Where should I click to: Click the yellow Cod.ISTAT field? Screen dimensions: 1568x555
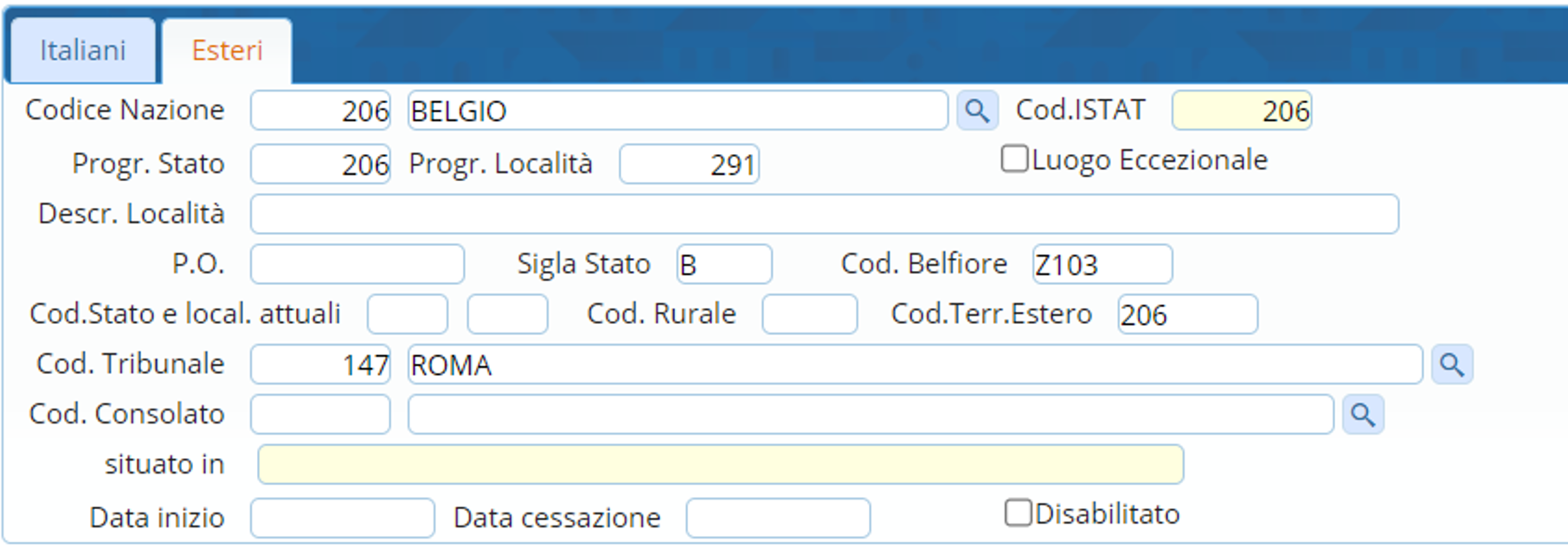pyautogui.click(x=1241, y=111)
